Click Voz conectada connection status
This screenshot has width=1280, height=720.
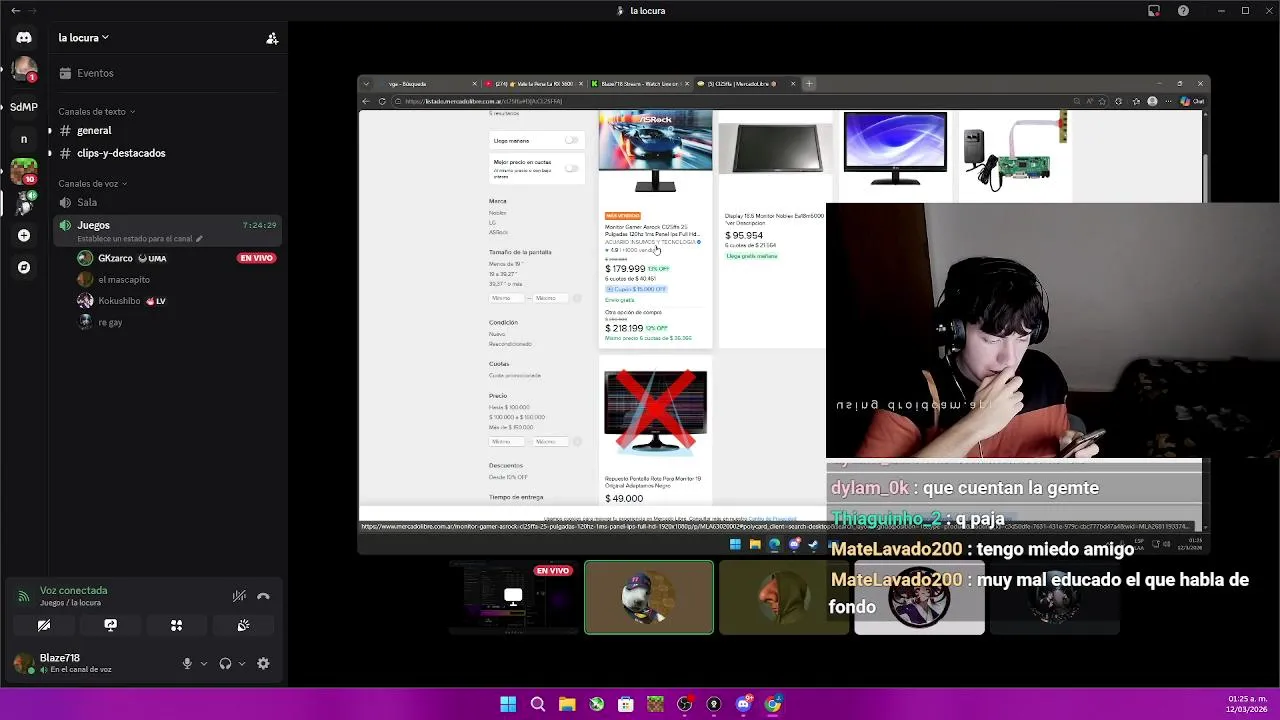[x=73, y=590]
